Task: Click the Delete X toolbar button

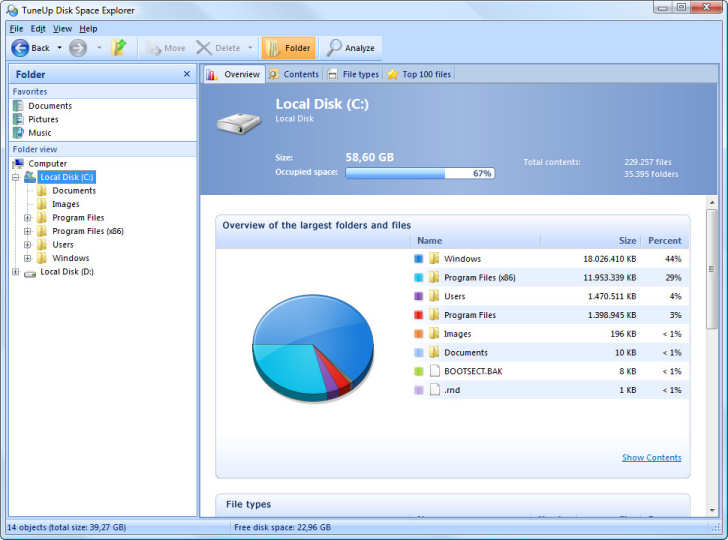Action: point(218,48)
